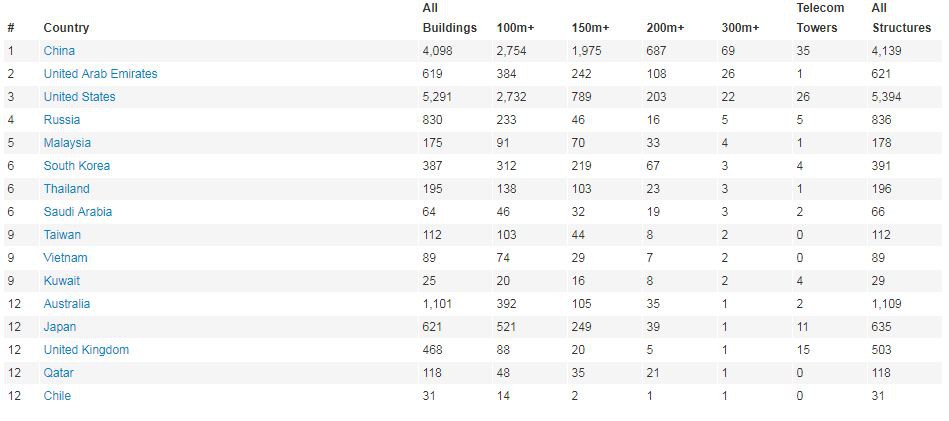Click the Thailand country link

(67, 189)
